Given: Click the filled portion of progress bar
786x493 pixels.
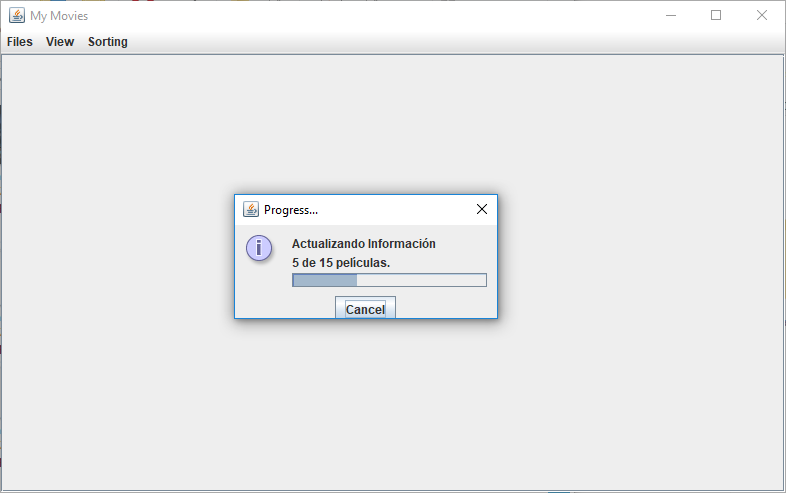Looking at the screenshot, I should (325, 280).
